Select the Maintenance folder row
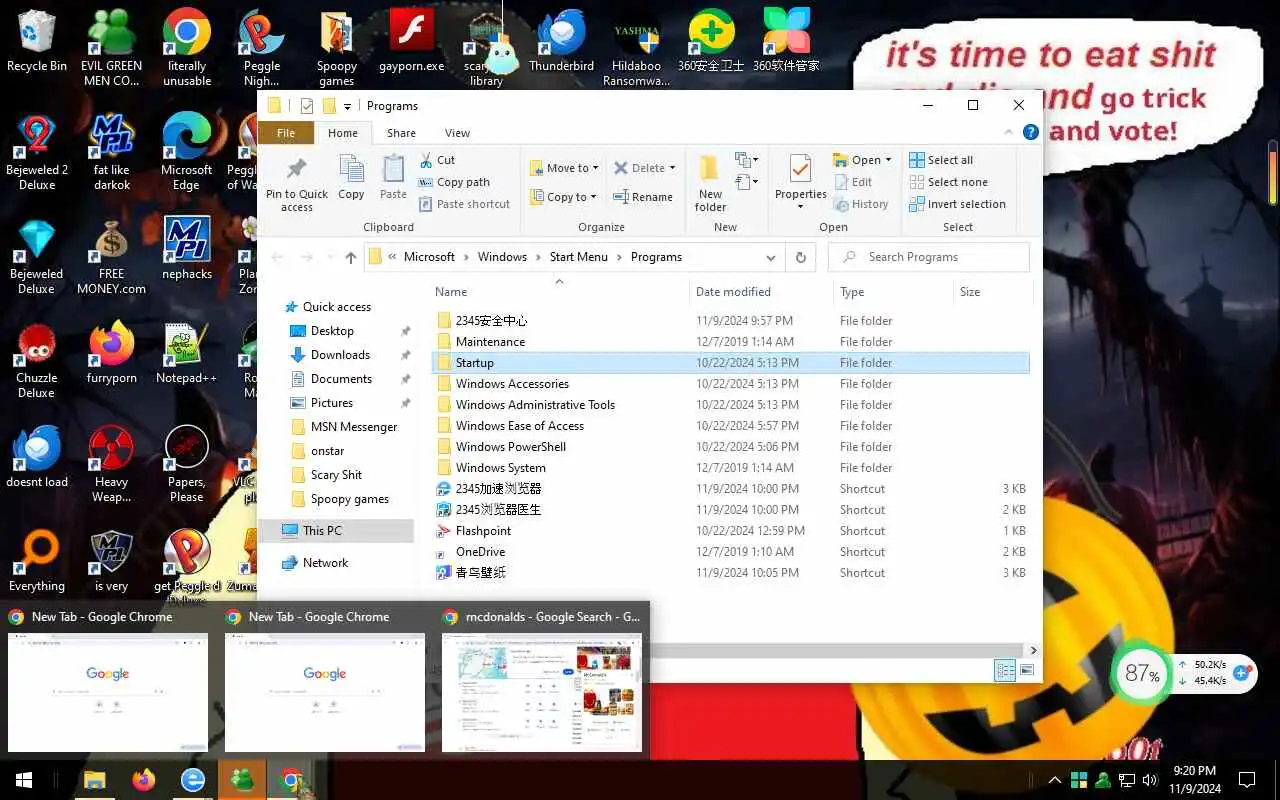Image resolution: width=1280 pixels, height=800 pixels. (730, 342)
